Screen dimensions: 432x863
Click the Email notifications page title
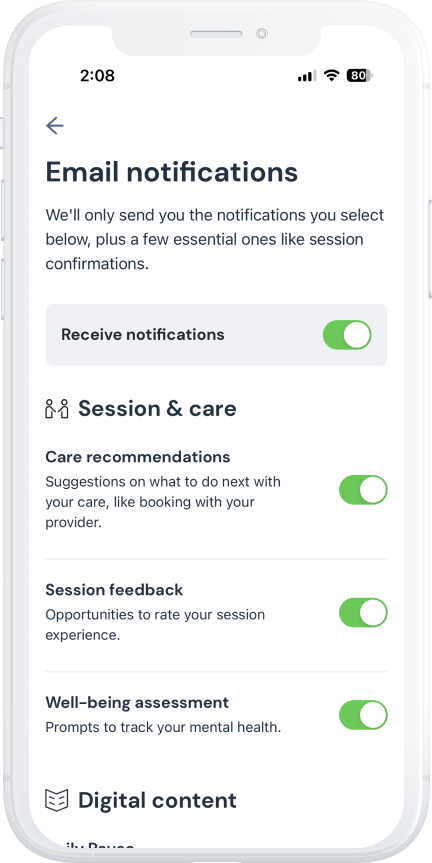[x=172, y=172]
